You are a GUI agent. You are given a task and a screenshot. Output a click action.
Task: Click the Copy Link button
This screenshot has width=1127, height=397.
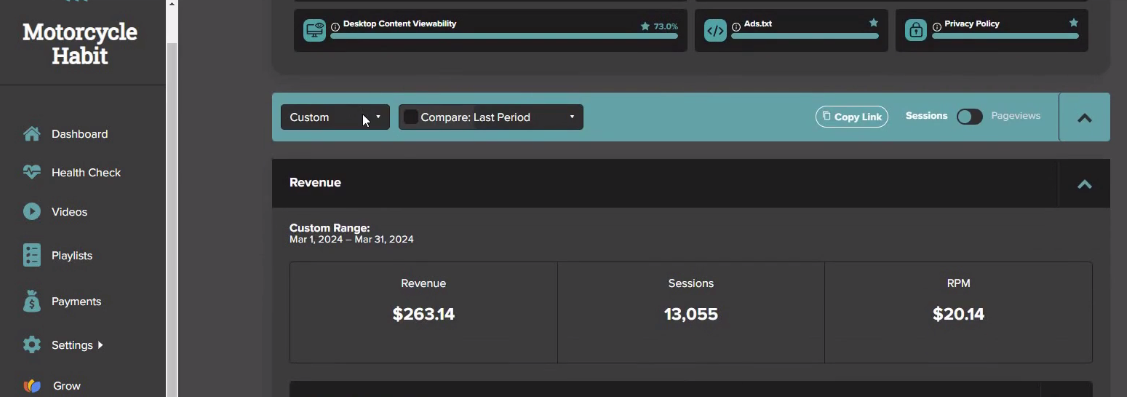click(852, 117)
